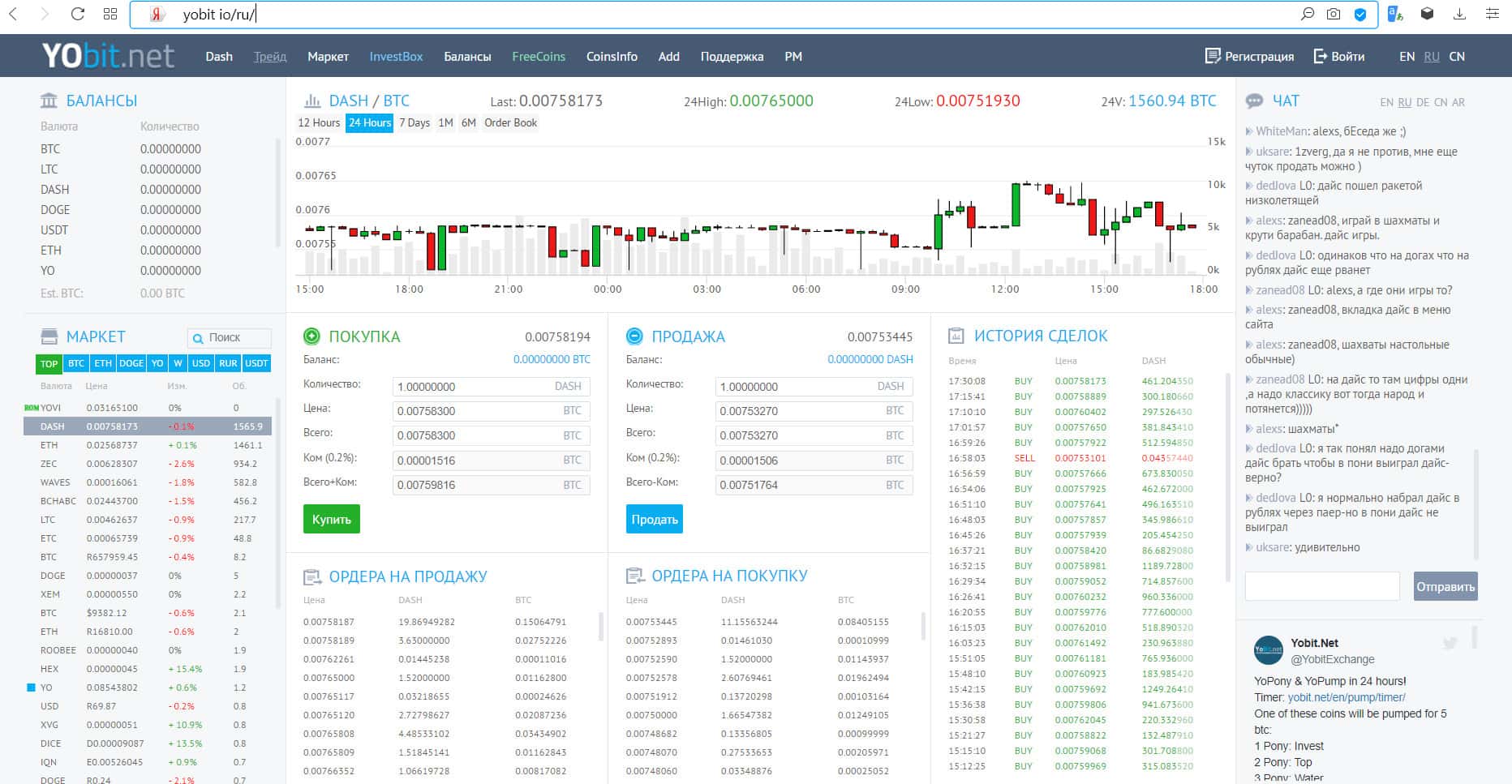Open InvestBox in the top navigation
Screen dimensions: 1512x784
pos(396,57)
